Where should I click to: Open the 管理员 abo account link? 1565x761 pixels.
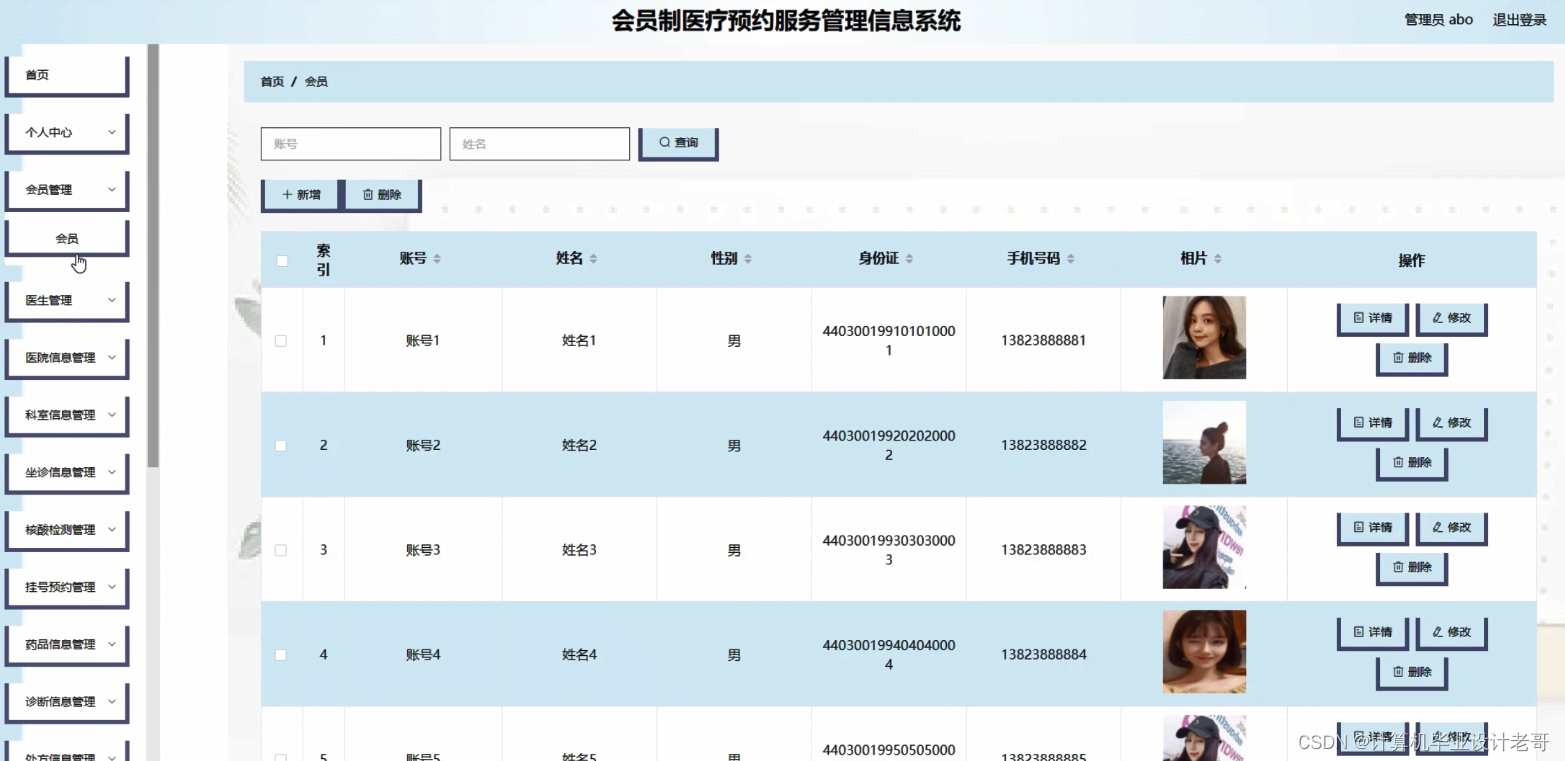coord(1438,20)
